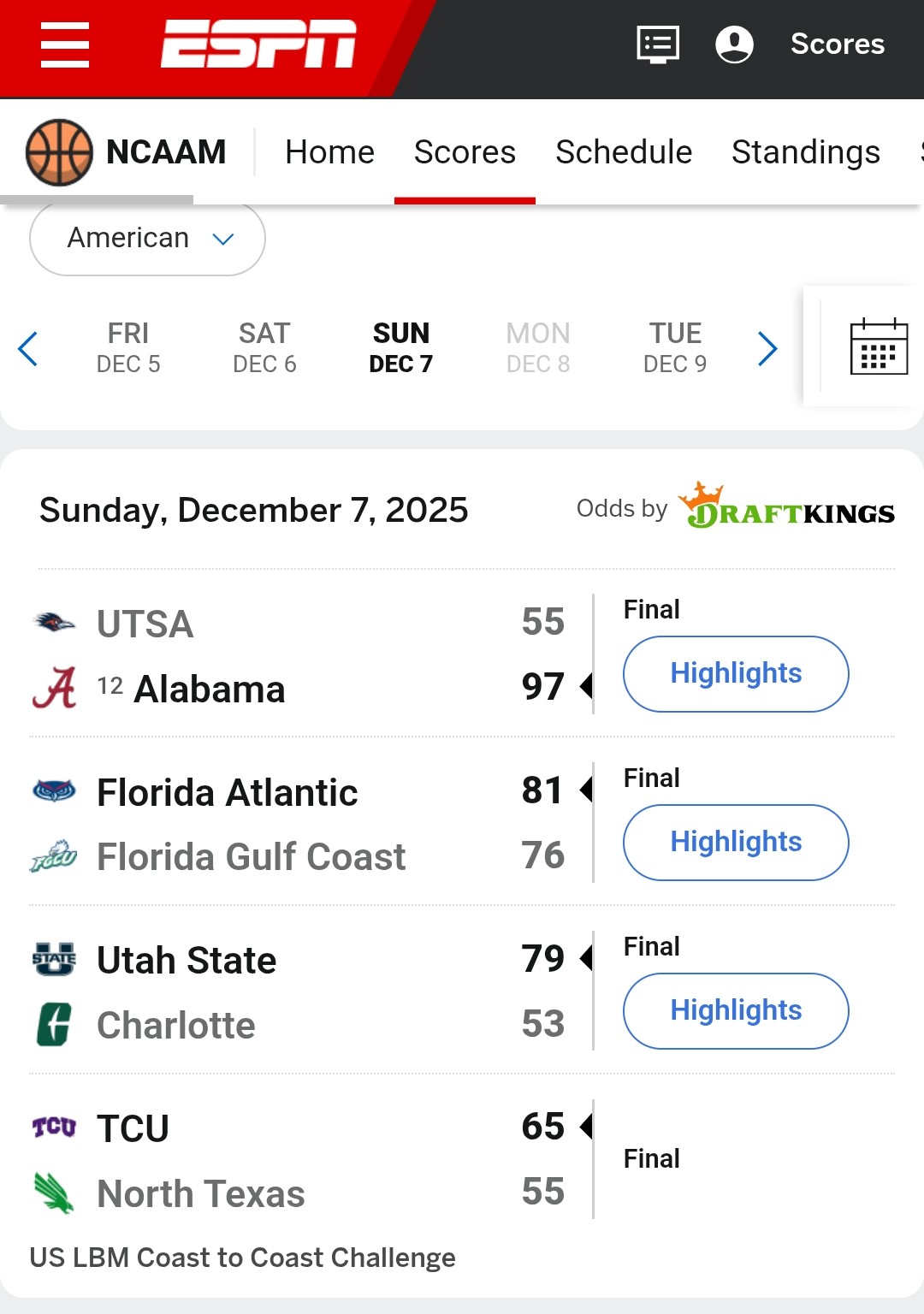
Task: Tap the DraftKings odds logo
Action: coord(786,508)
